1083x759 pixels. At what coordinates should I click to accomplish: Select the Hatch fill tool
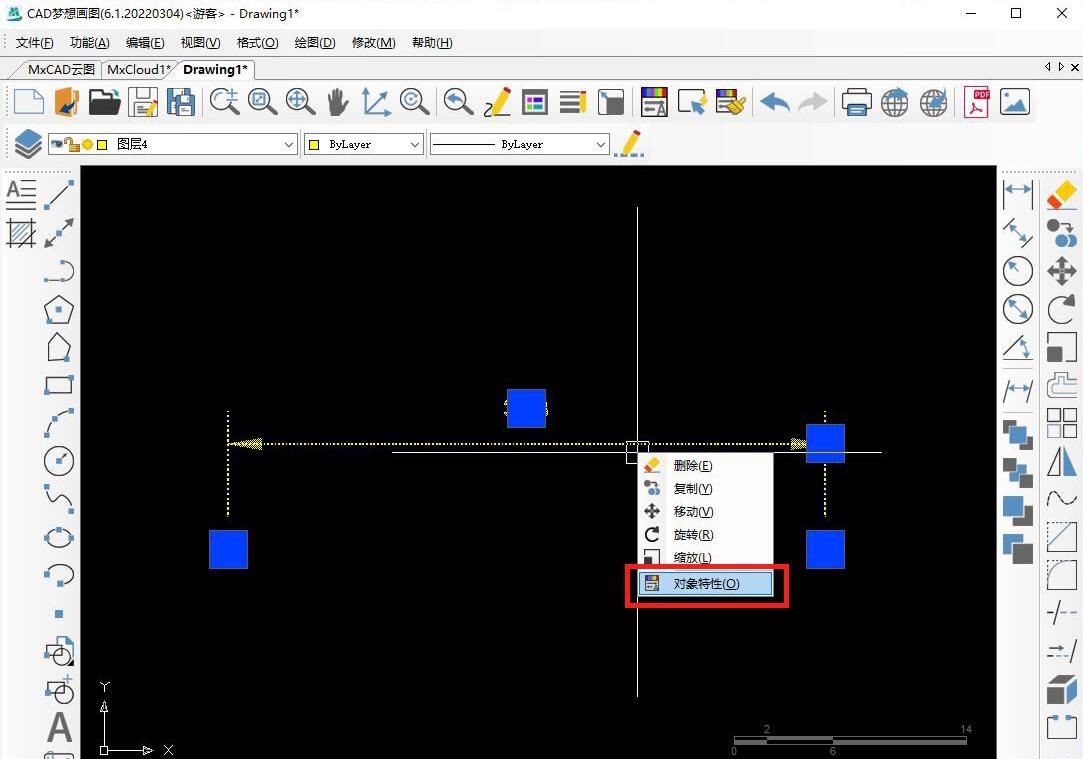21,233
